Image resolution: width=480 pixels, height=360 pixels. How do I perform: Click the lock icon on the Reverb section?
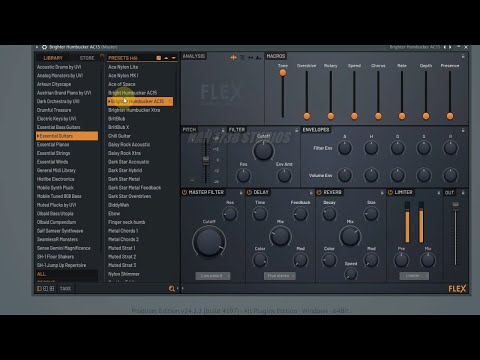click(382, 193)
